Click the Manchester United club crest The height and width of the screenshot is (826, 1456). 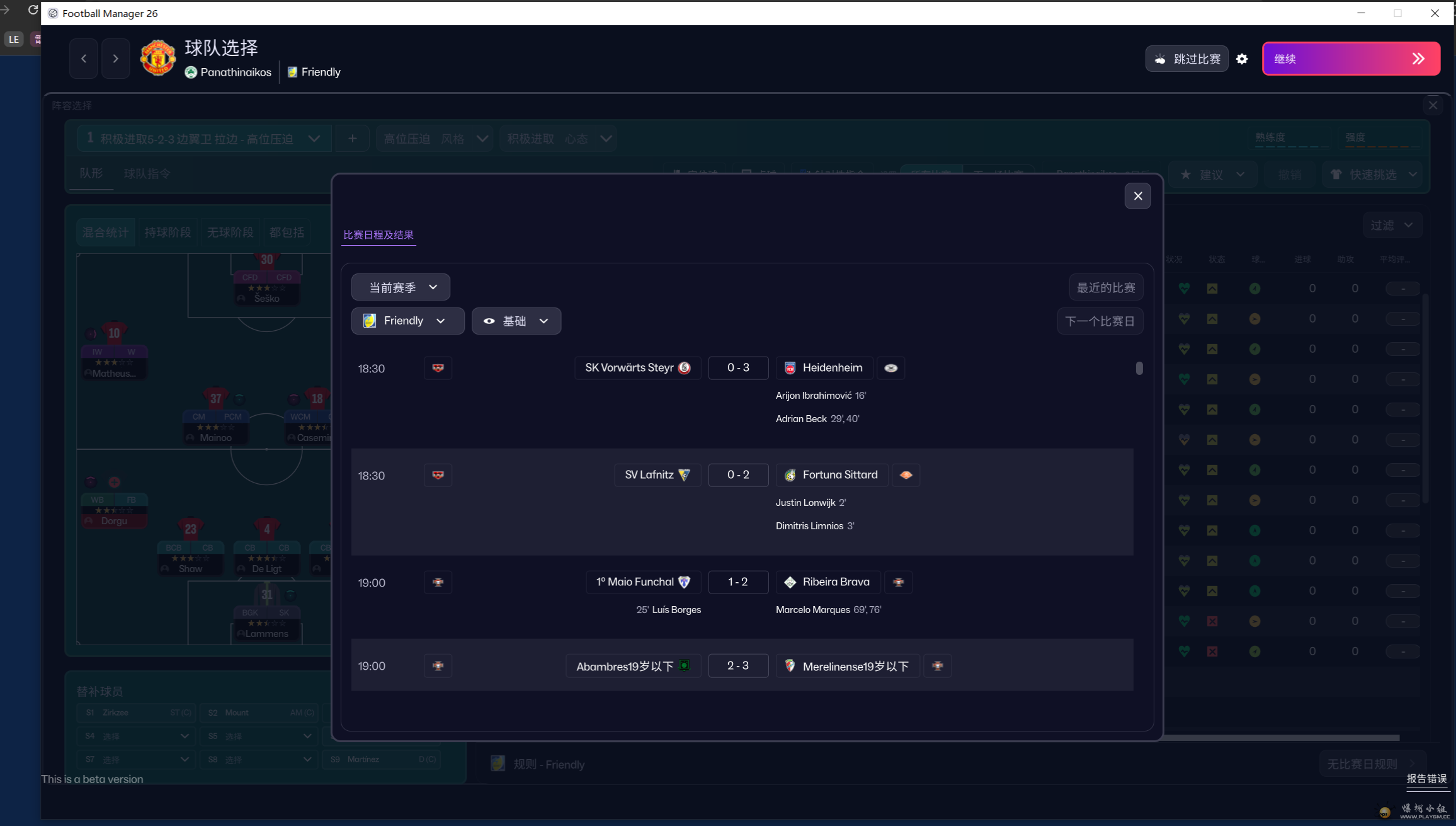(157, 58)
